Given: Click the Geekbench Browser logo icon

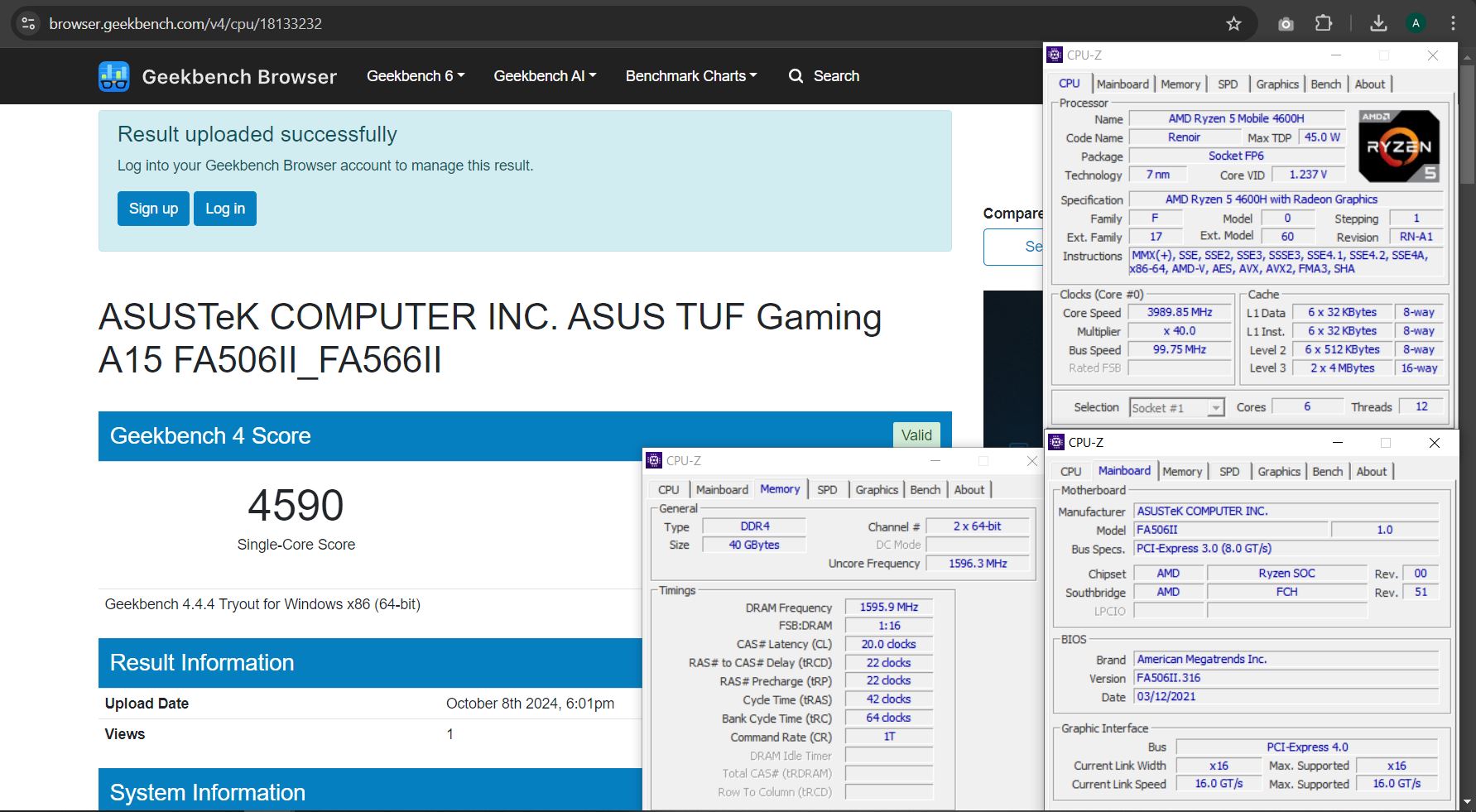Looking at the screenshot, I should click(113, 76).
